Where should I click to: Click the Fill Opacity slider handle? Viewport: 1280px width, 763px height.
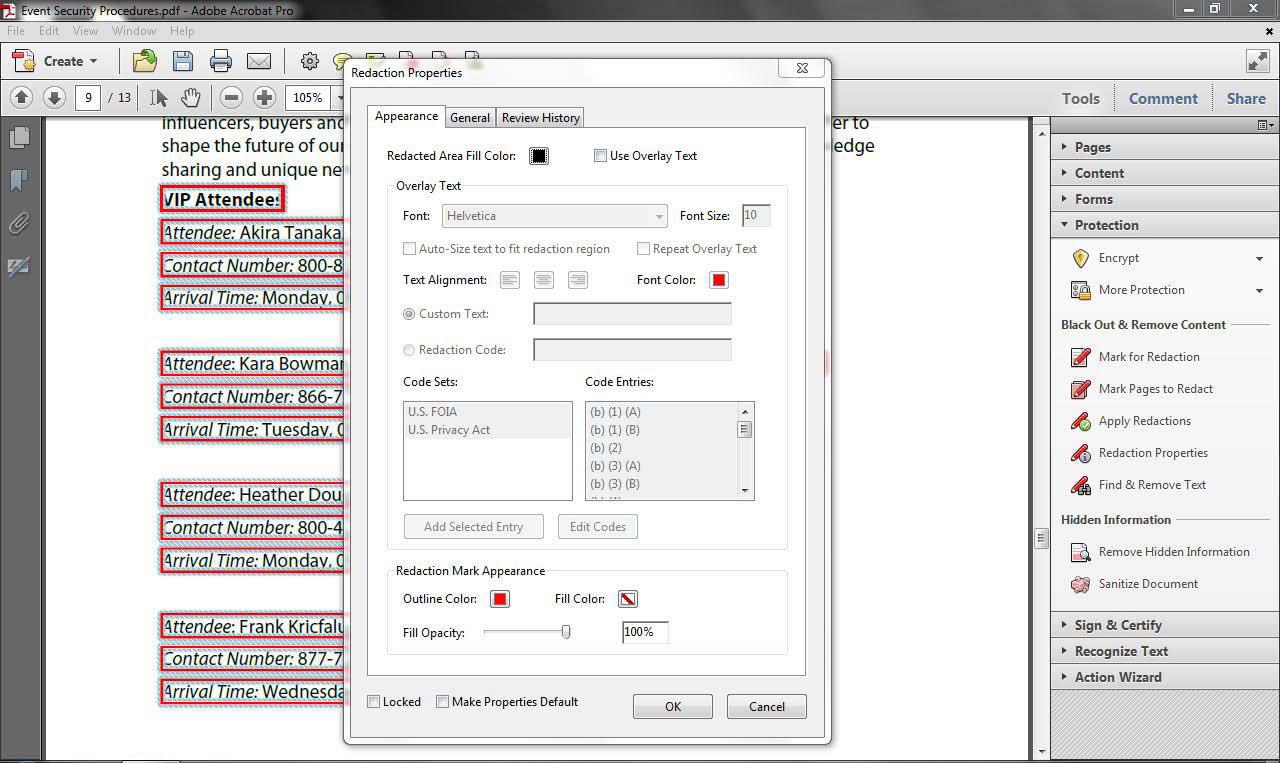pos(566,632)
